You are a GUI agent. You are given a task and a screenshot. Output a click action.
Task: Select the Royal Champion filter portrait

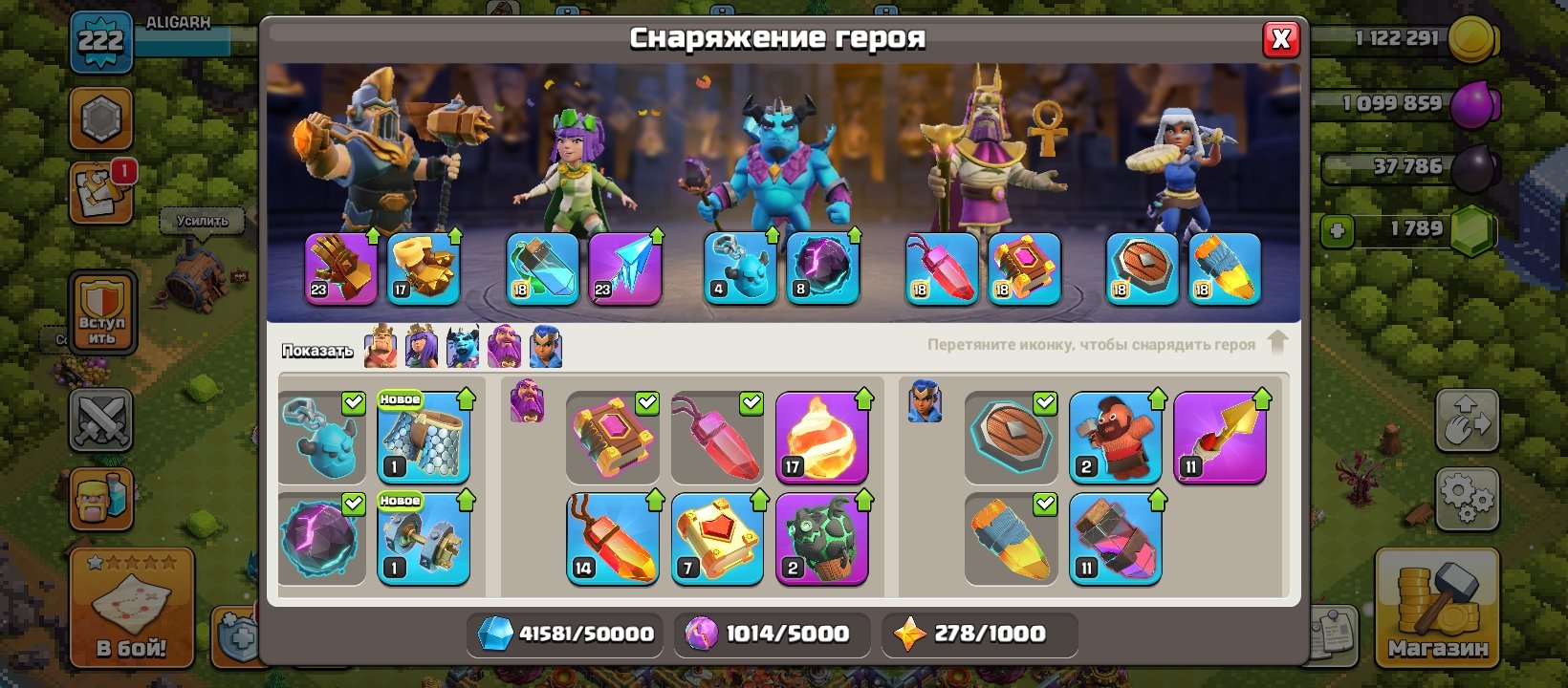coord(545,347)
